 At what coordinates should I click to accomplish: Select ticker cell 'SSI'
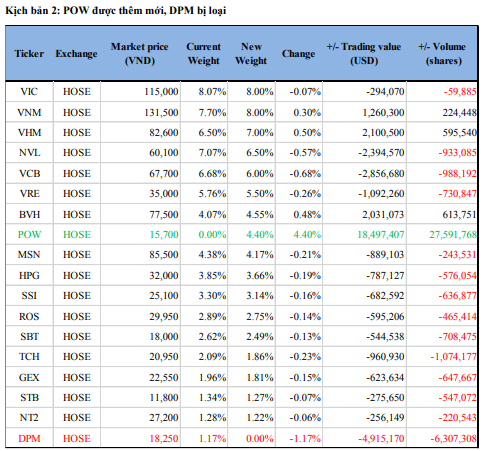point(29,296)
